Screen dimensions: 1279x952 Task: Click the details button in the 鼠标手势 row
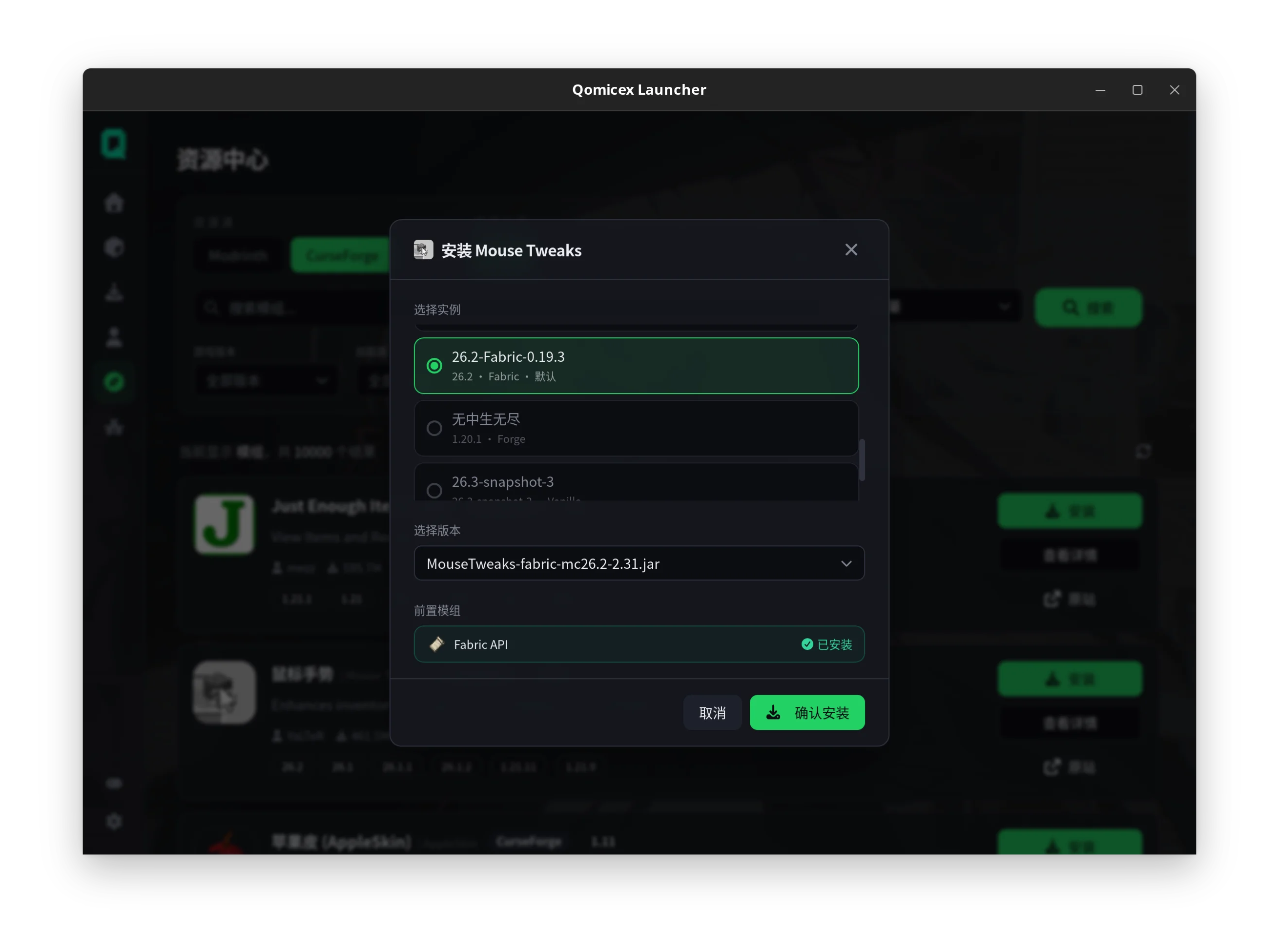point(1070,723)
